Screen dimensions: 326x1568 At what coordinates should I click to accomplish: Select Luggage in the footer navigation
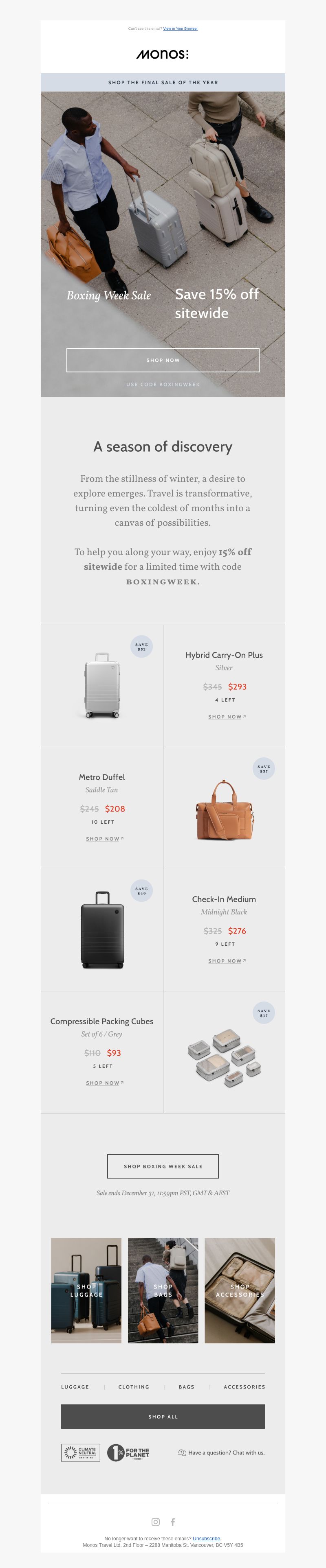click(x=75, y=1386)
